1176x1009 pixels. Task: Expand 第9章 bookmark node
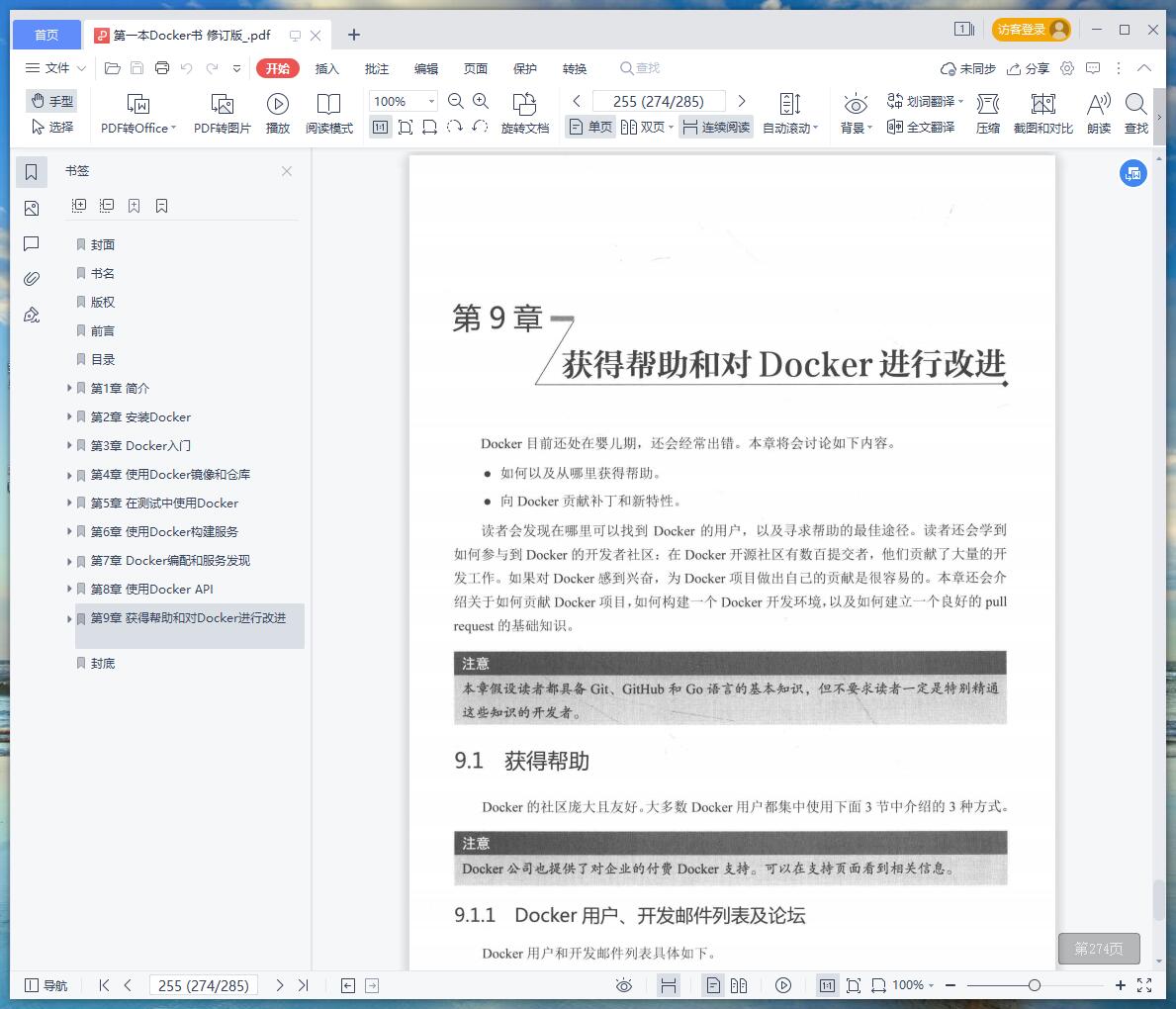pyautogui.click(x=69, y=618)
